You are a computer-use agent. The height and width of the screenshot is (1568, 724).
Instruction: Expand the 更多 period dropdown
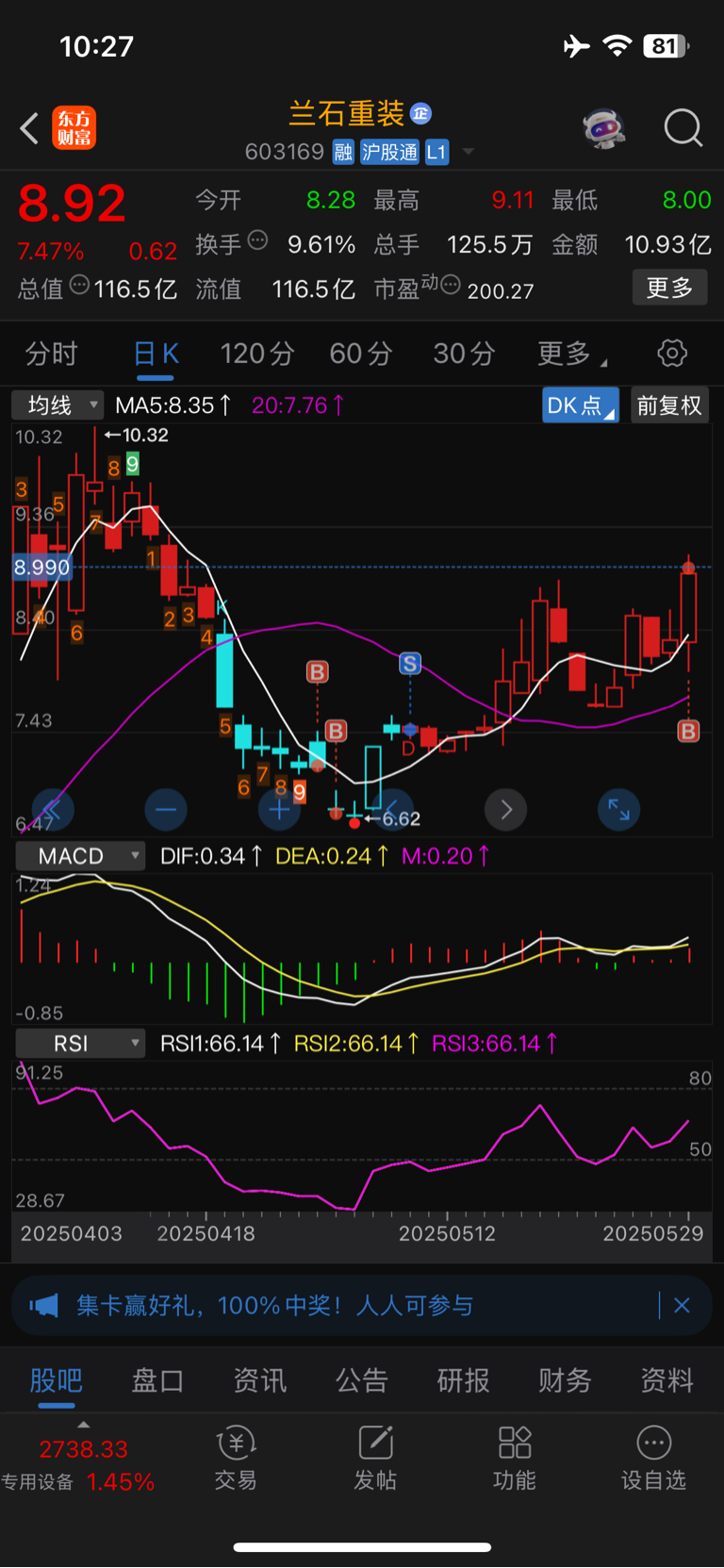click(x=571, y=354)
